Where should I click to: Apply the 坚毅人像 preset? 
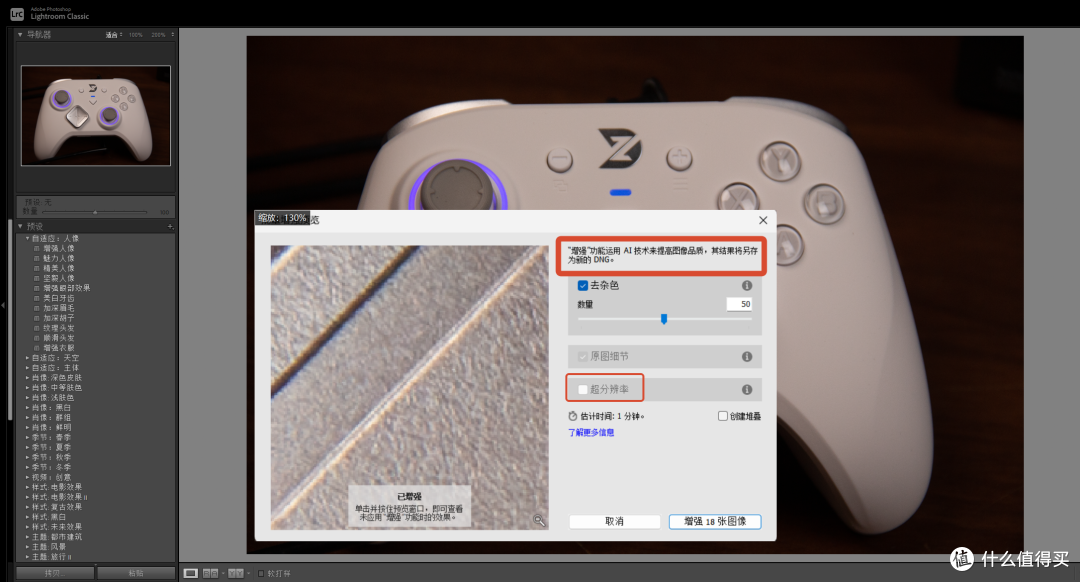coord(59,278)
